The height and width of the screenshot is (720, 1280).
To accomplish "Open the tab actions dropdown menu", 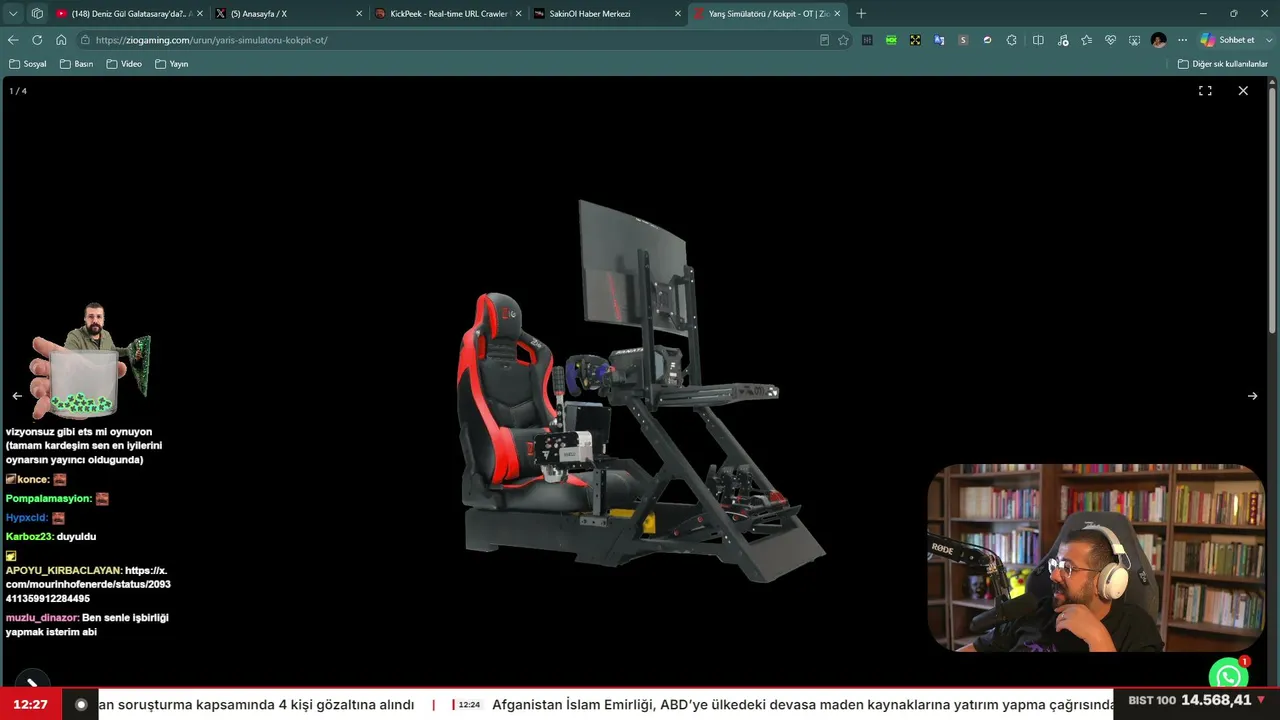I will 13,14.
